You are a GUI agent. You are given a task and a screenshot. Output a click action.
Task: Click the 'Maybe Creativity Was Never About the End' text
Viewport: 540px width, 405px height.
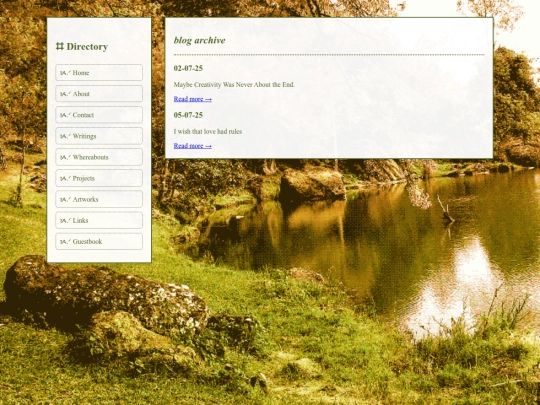pos(234,85)
